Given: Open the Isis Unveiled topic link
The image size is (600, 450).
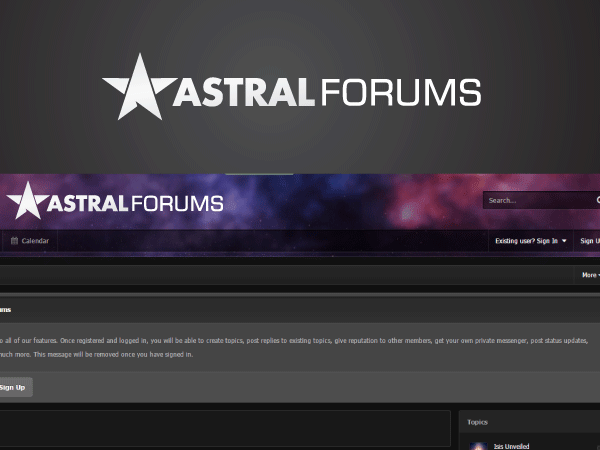Looking at the screenshot, I should point(511,446).
